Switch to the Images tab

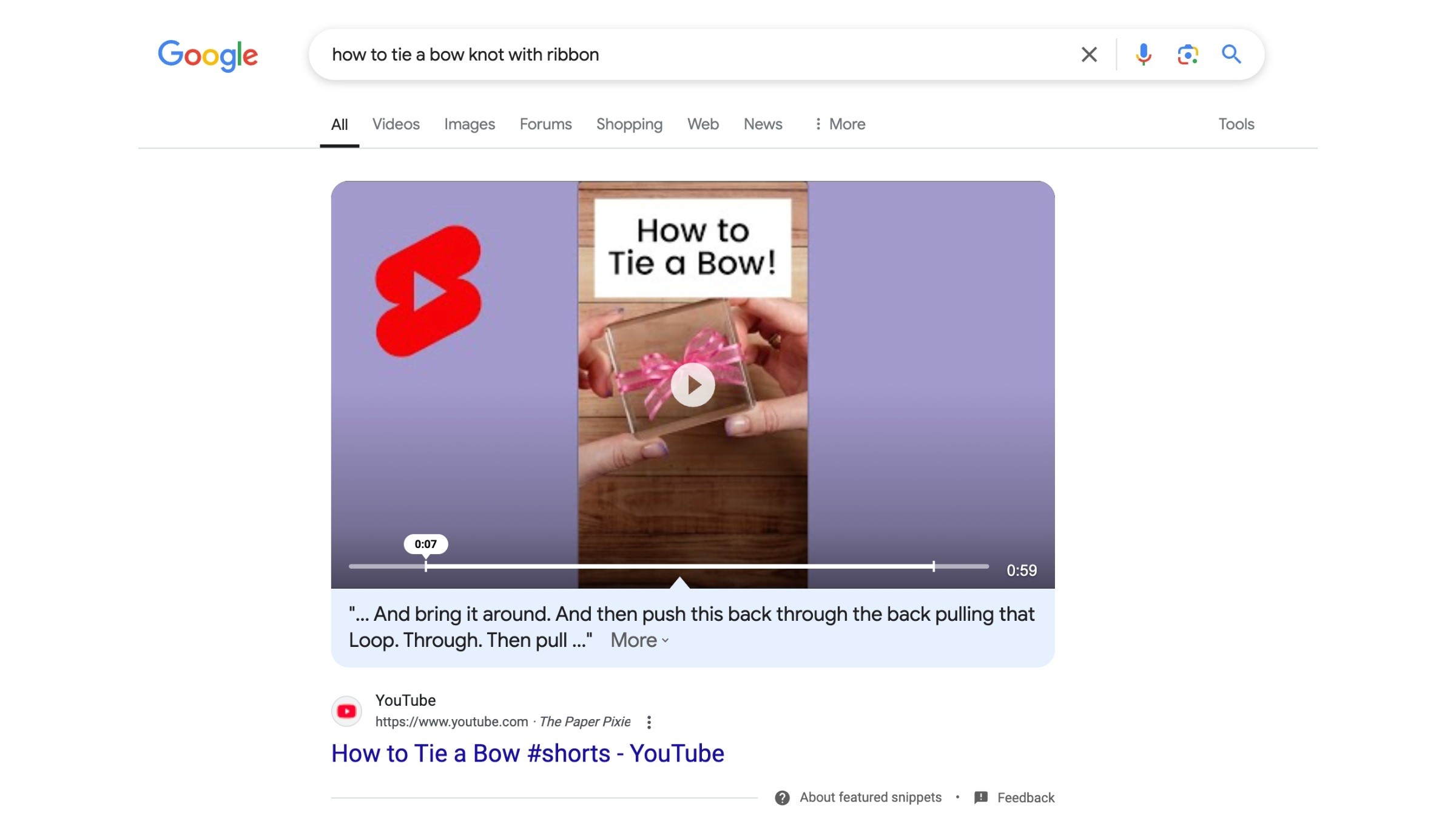pos(470,124)
